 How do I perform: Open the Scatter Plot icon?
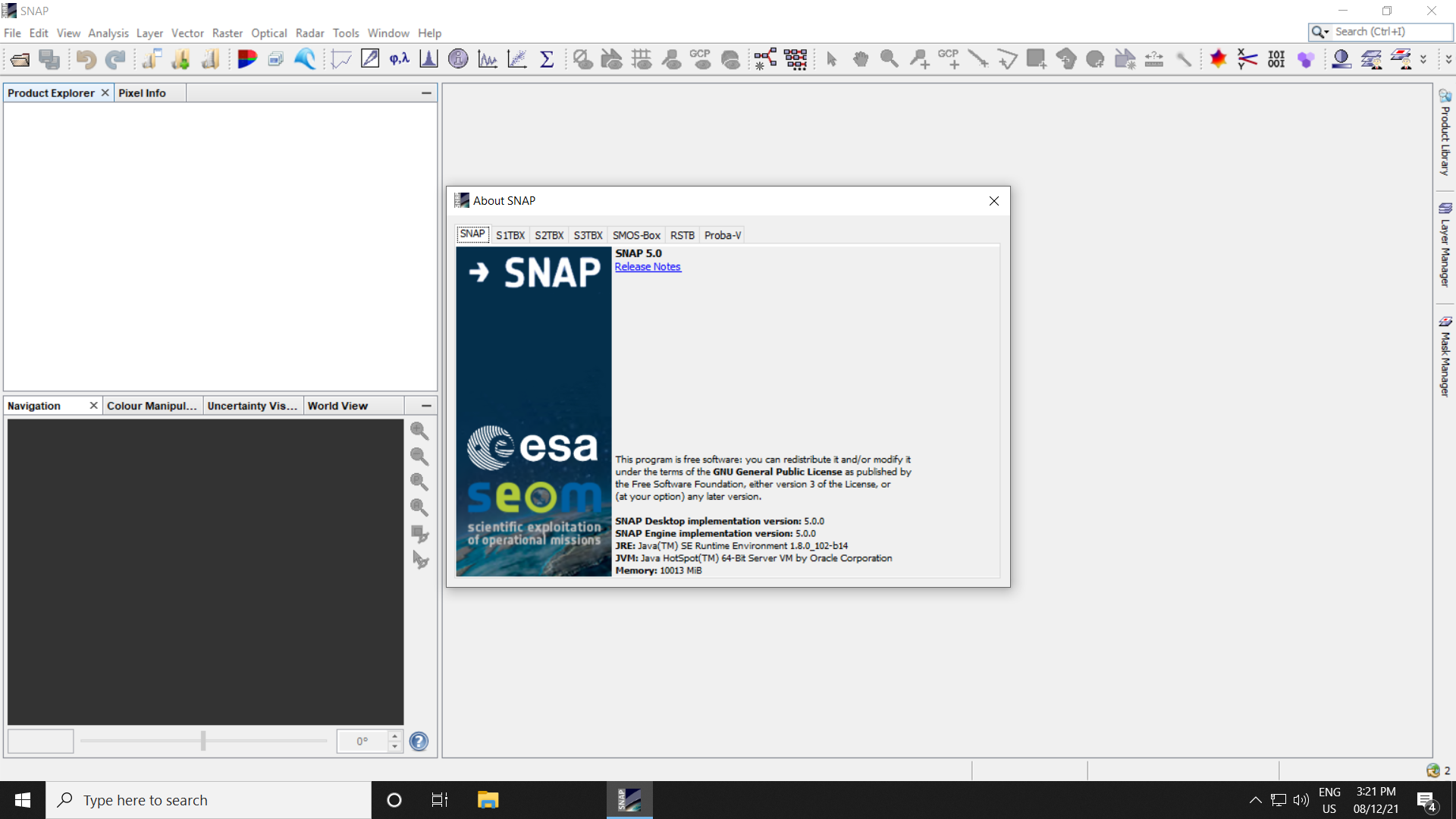517,59
